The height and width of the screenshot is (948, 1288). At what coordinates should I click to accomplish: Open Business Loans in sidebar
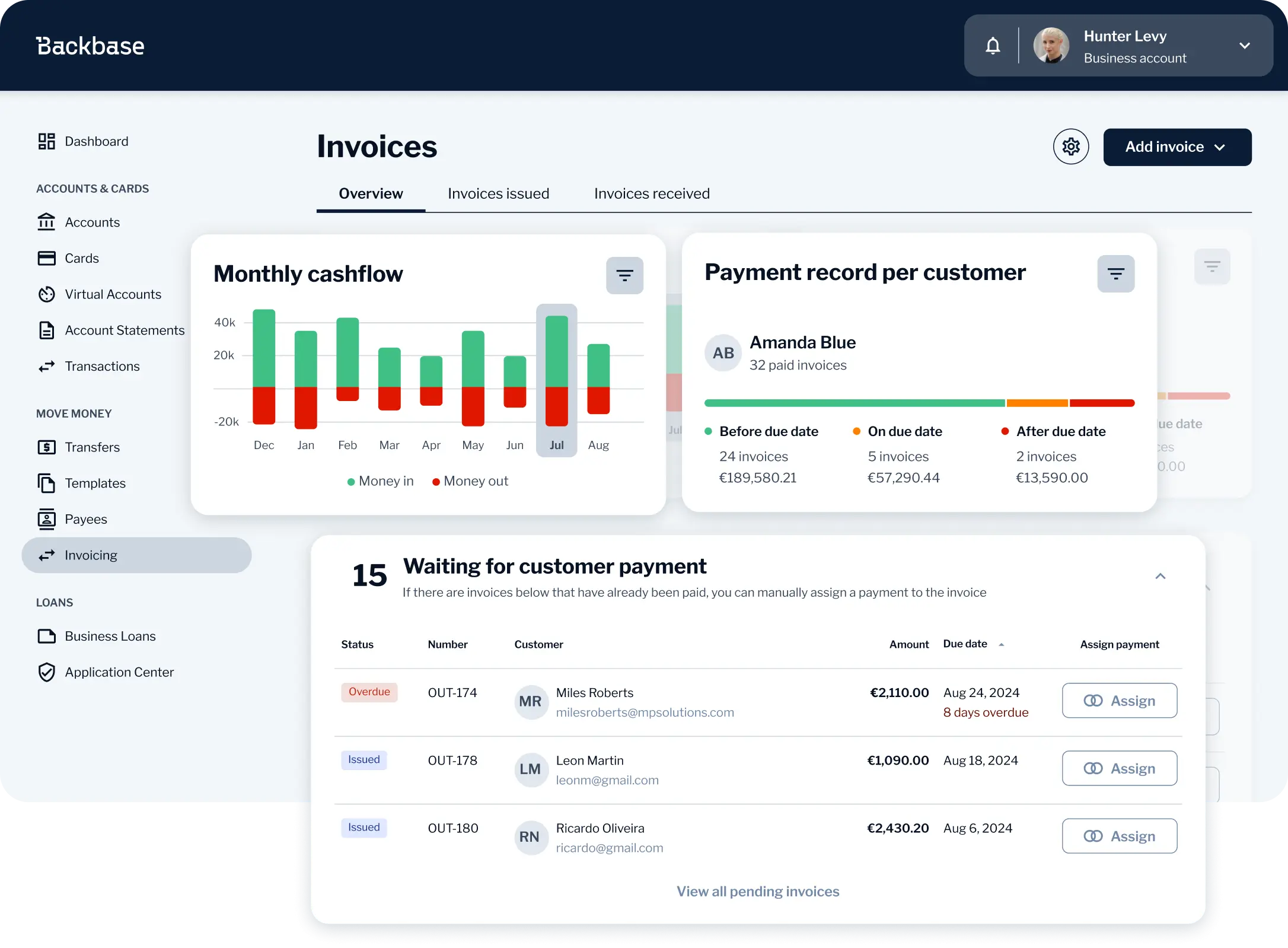pyautogui.click(x=110, y=636)
